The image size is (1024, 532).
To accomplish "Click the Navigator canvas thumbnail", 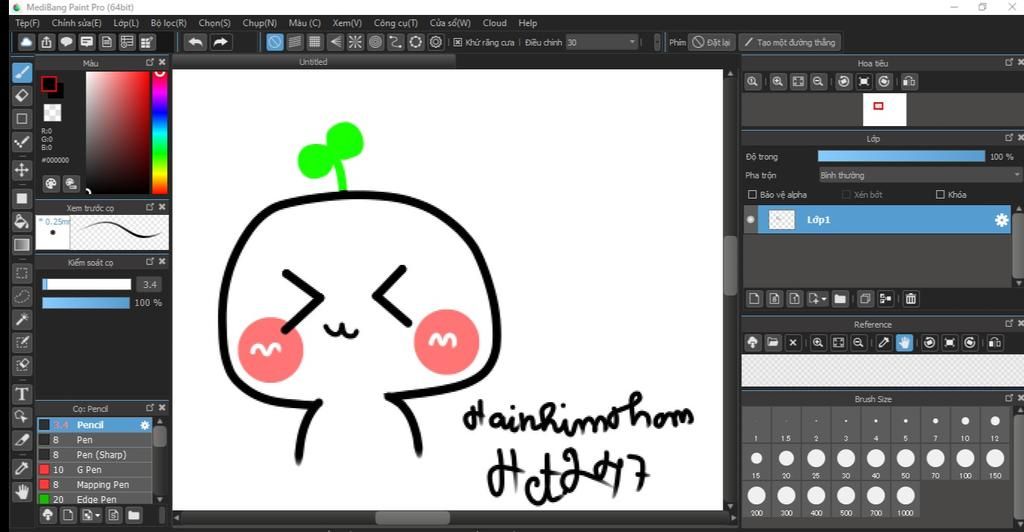I will 884,109.
